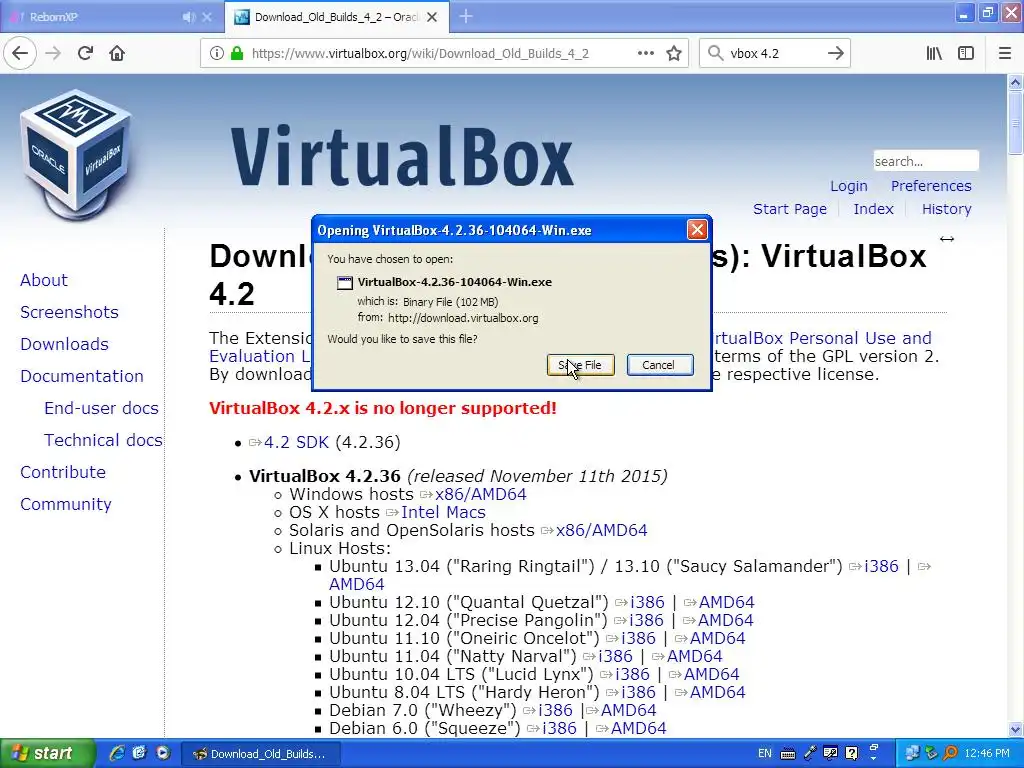The height and width of the screenshot is (768, 1024).
Task: Download Debian 7.0 Wheezy AMD64 package
Action: point(628,711)
